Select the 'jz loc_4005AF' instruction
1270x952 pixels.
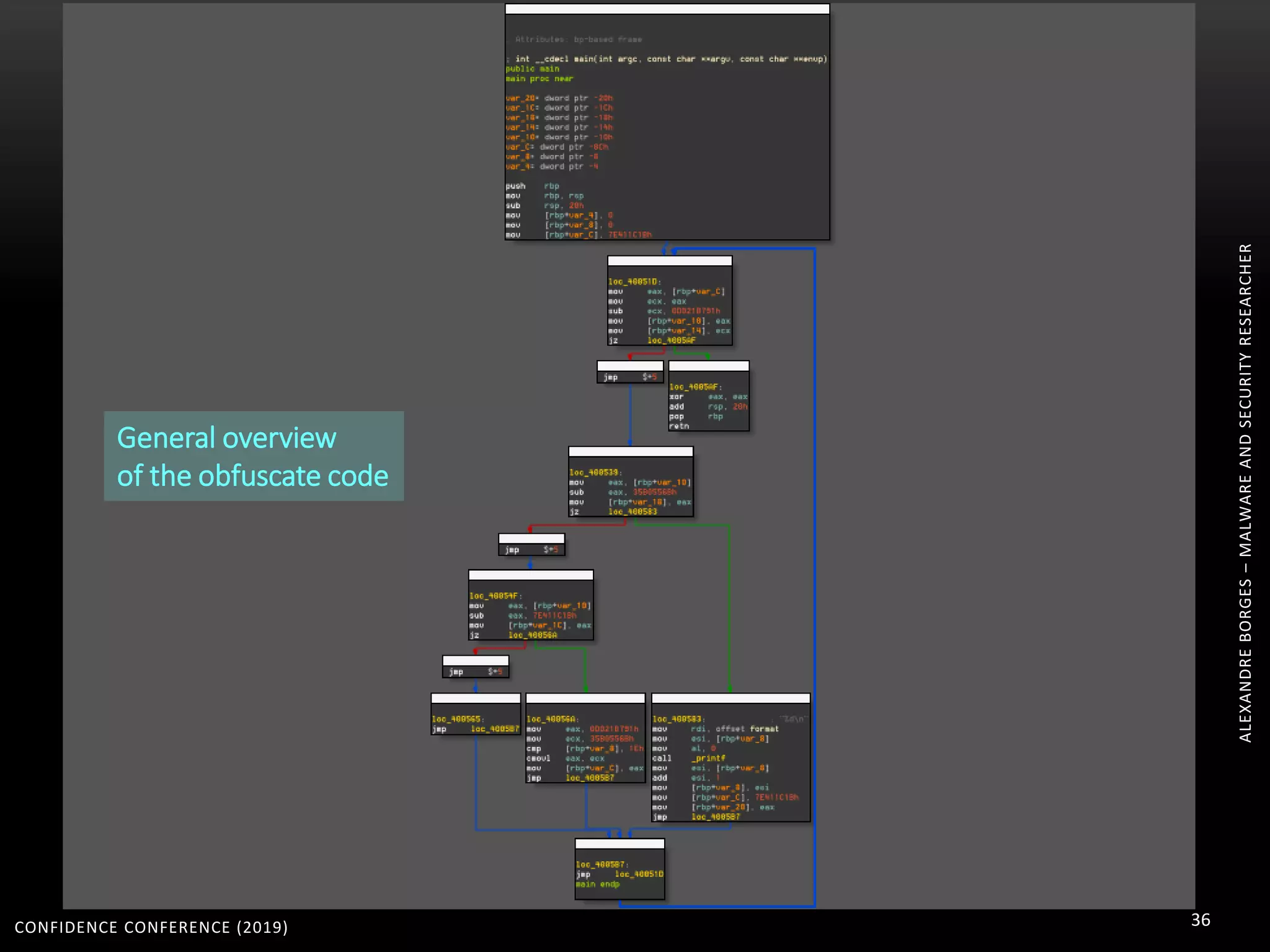[652, 340]
